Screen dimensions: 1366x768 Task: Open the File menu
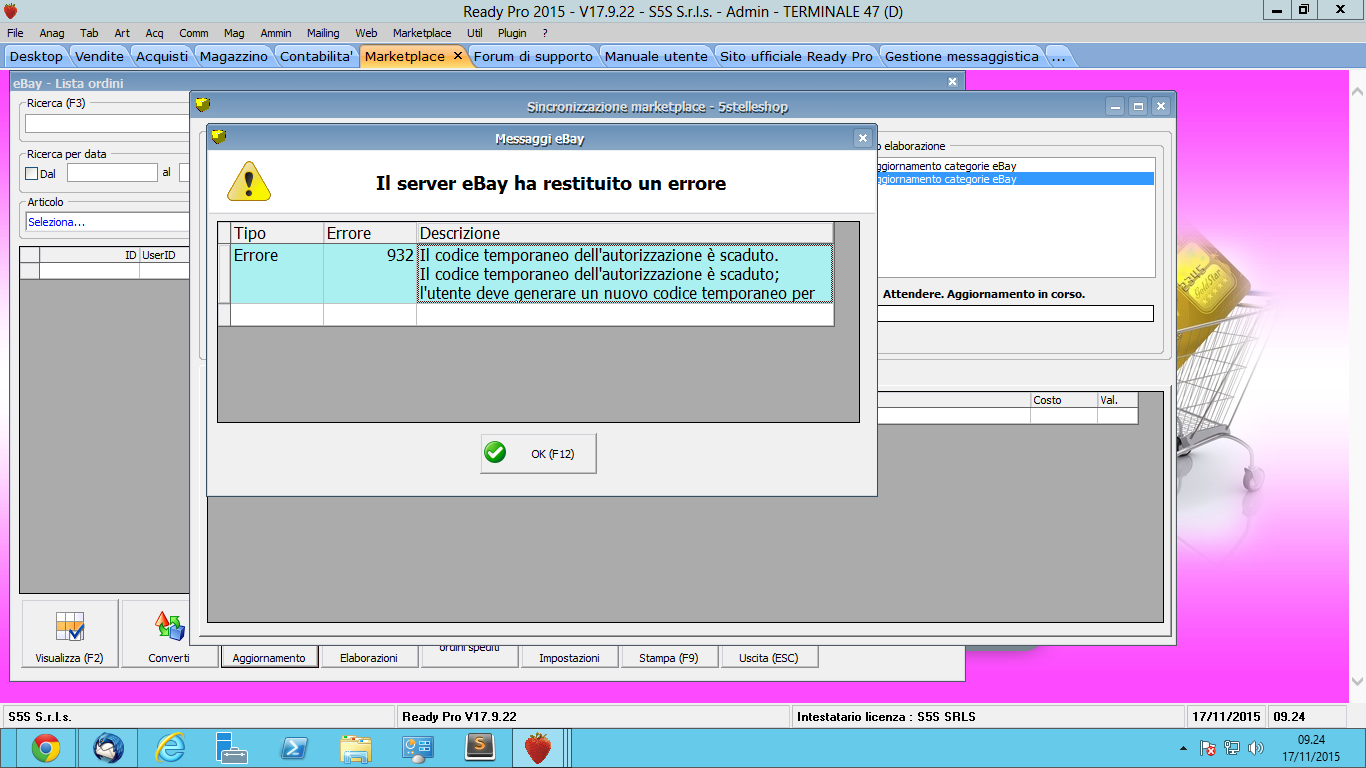(x=15, y=33)
